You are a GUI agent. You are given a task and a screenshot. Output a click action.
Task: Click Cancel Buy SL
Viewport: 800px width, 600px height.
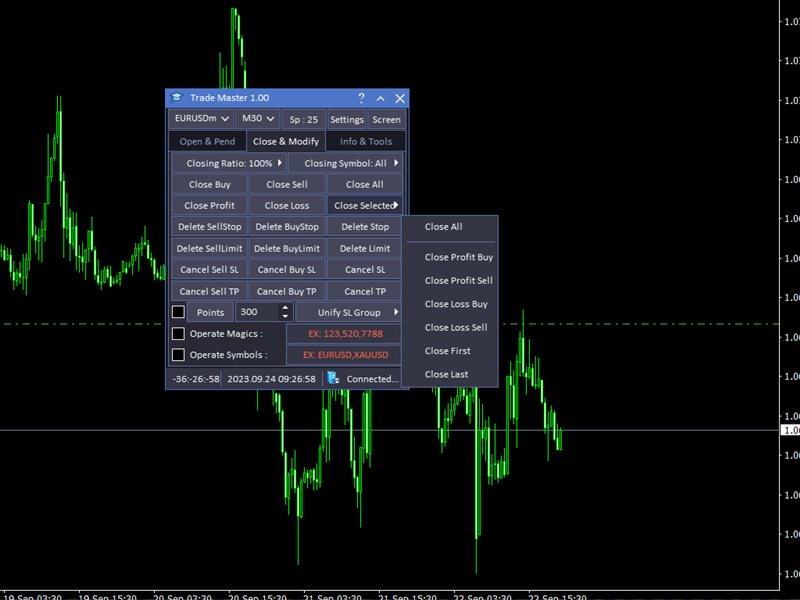(287, 269)
